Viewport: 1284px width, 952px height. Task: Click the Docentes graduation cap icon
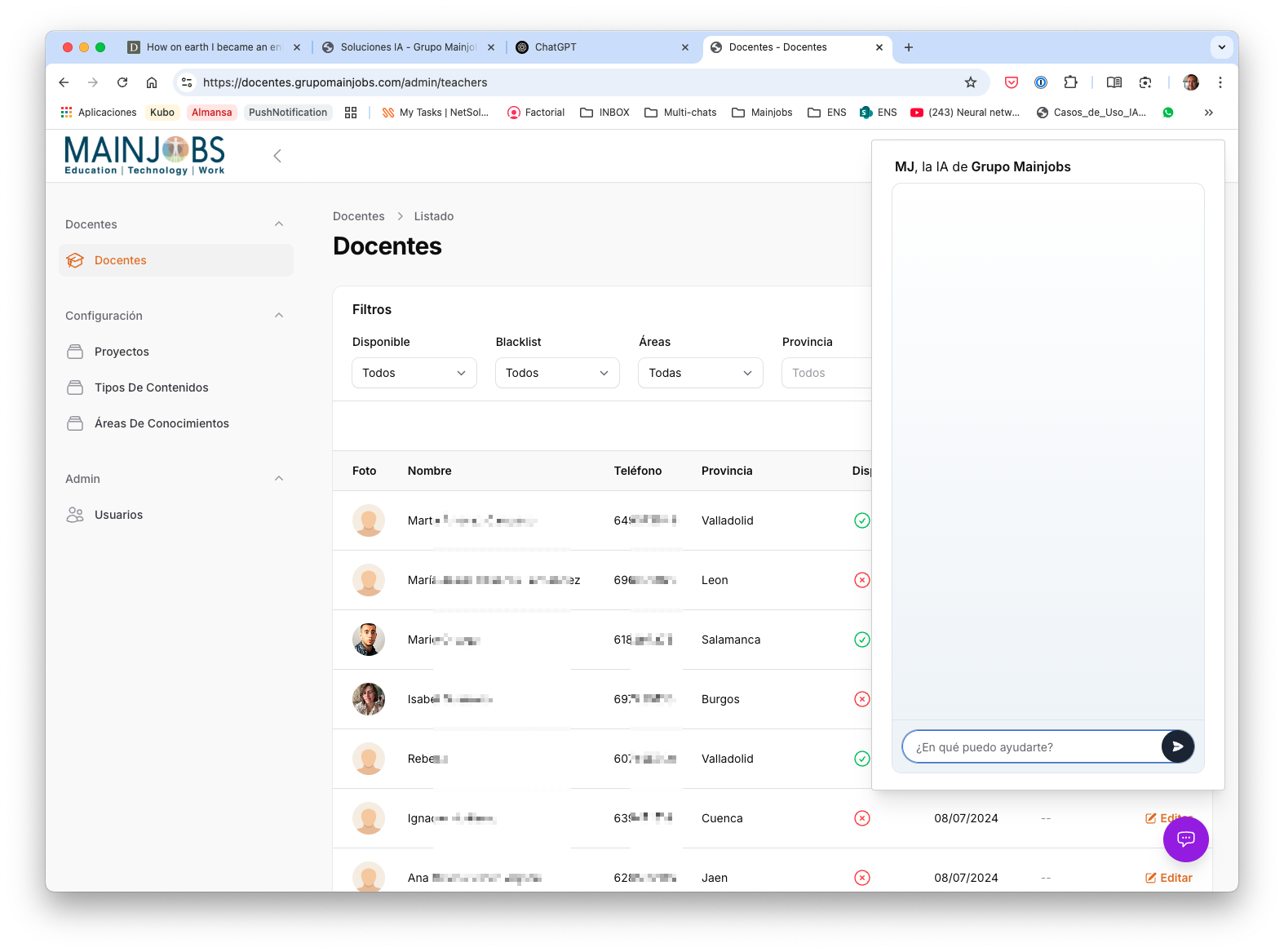75,260
